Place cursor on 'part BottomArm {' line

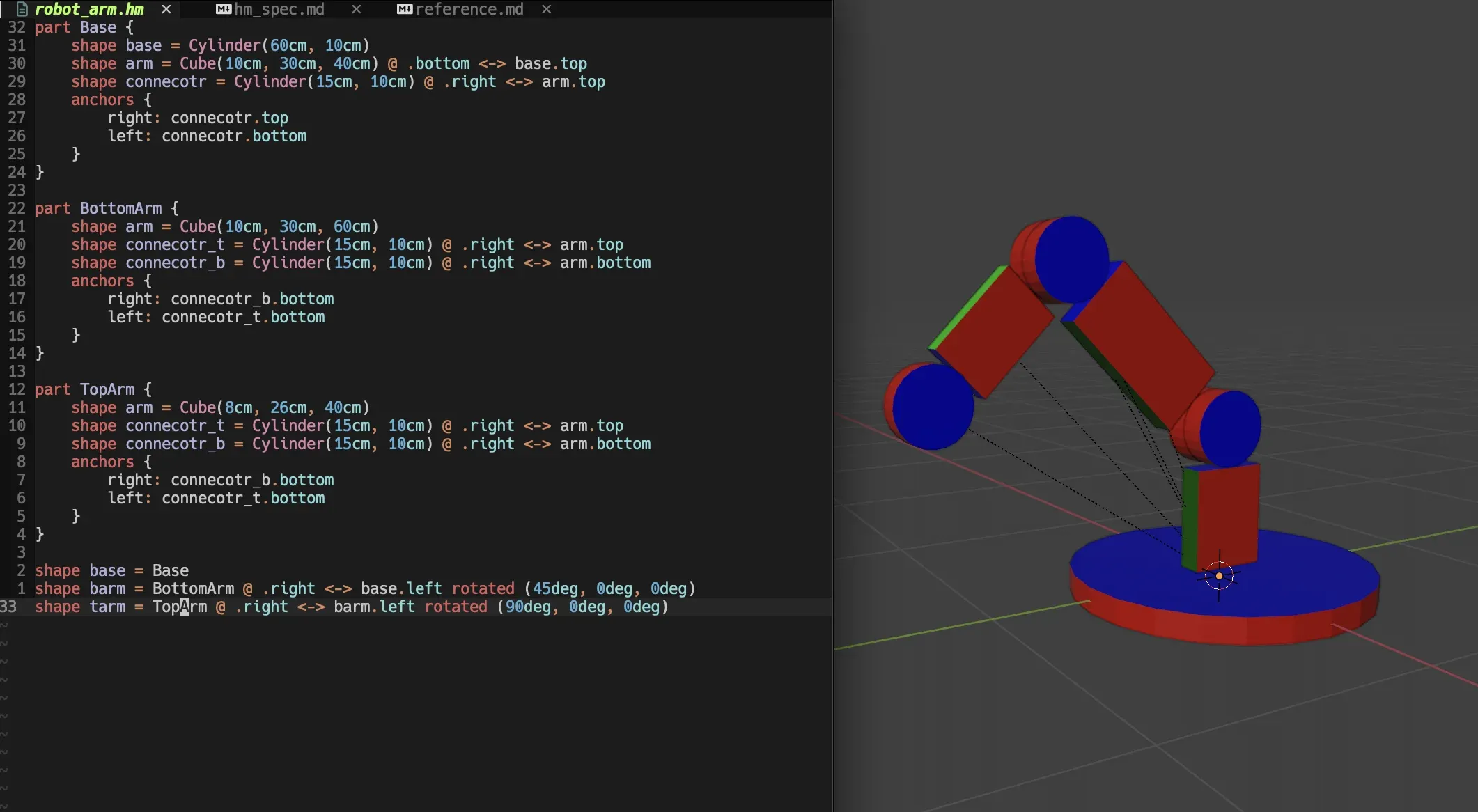point(107,208)
